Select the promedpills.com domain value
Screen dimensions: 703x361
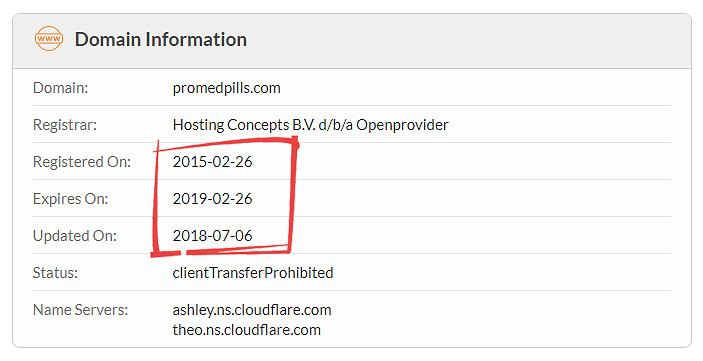(x=226, y=88)
